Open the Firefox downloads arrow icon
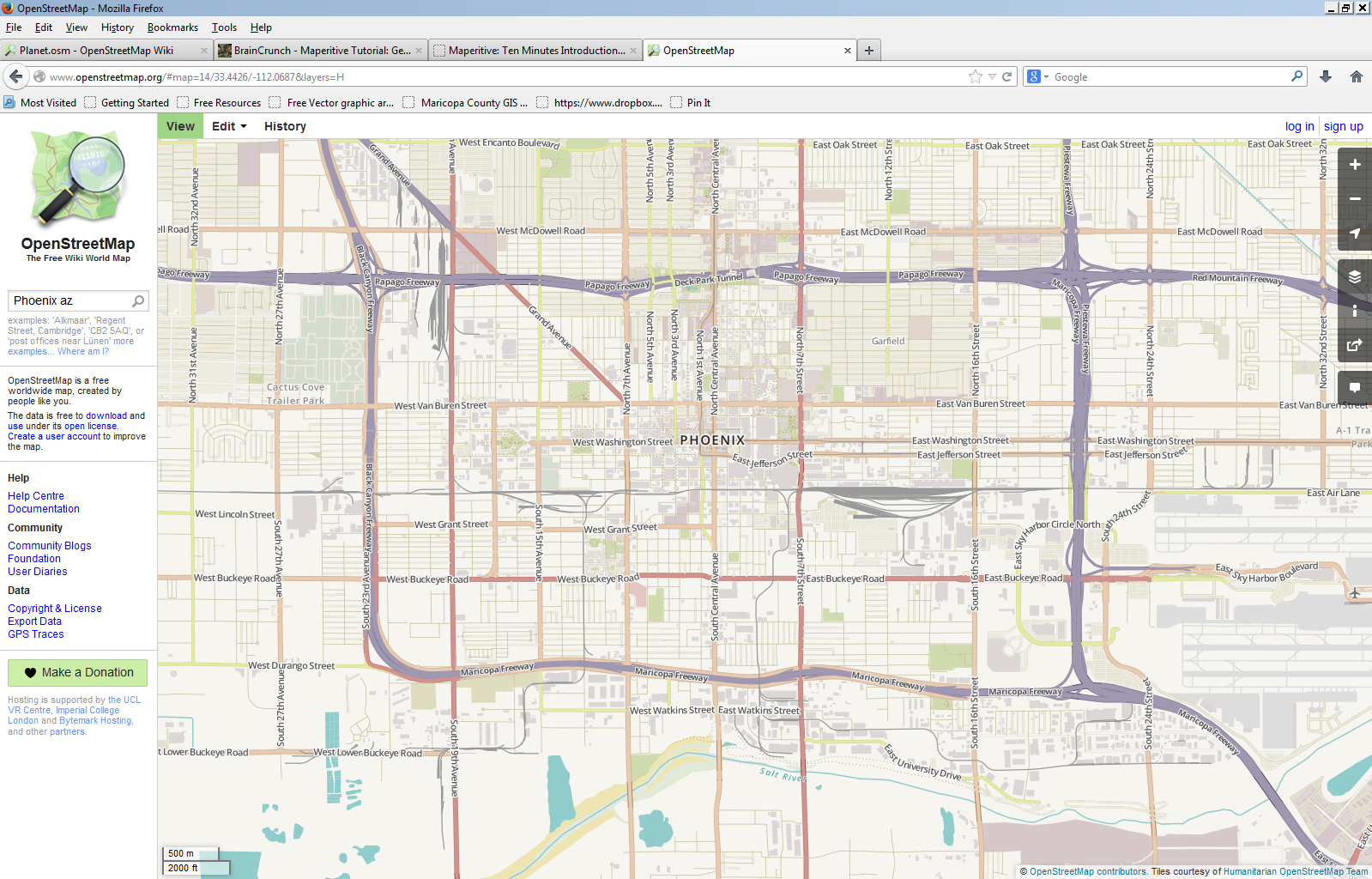Image resolution: width=1372 pixels, height=879 pixels. pyautogui.click(x=1326, y=76)
